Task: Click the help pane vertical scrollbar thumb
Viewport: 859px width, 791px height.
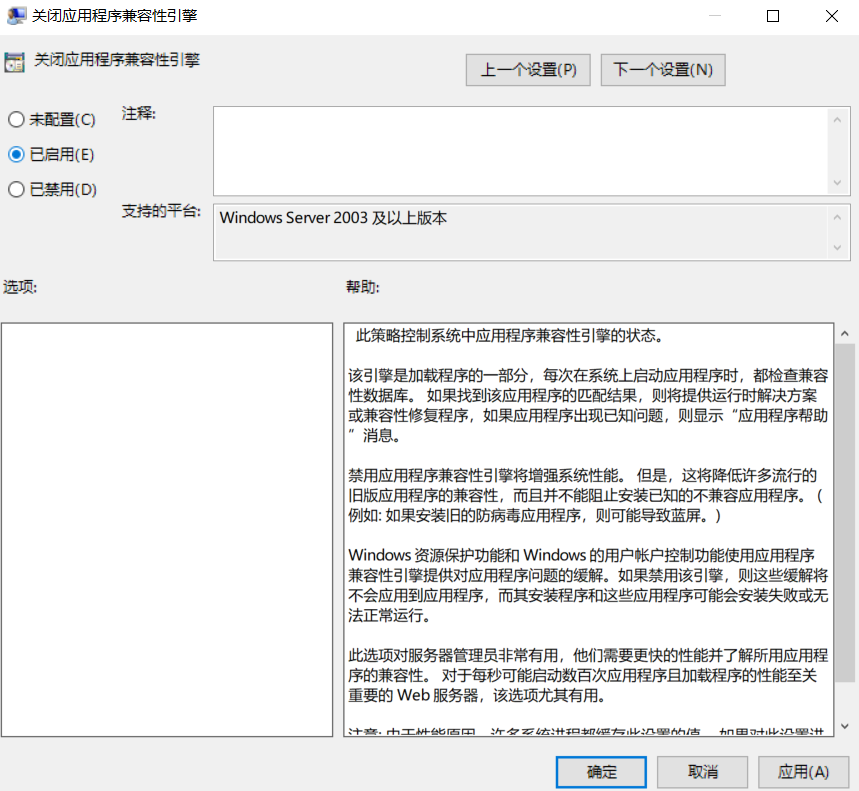Action: [845, 513]
